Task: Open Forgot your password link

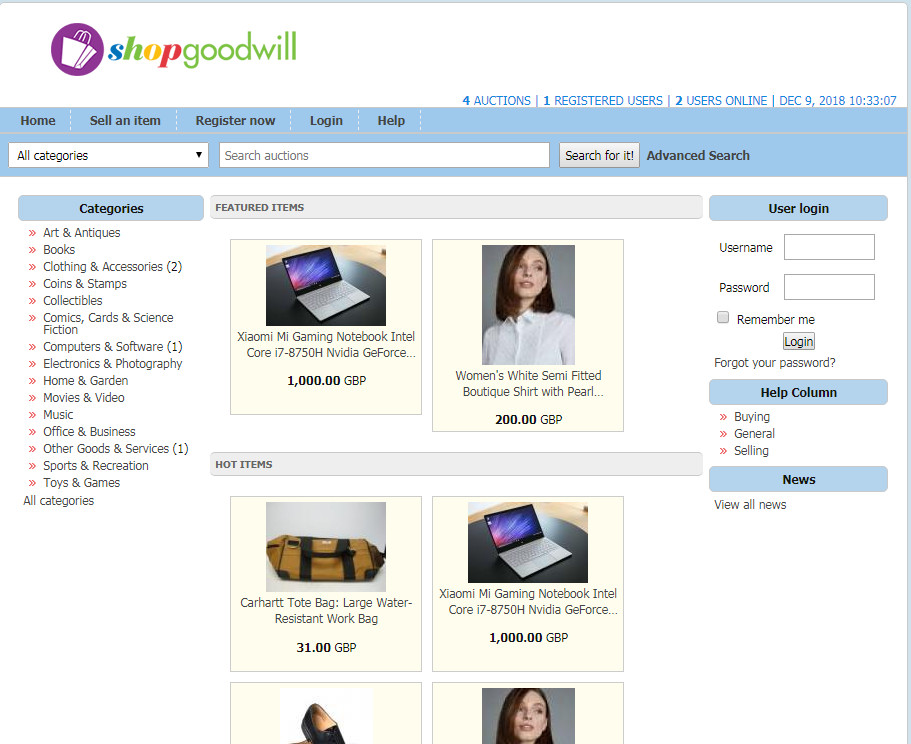Action: [x=774, y=362]
